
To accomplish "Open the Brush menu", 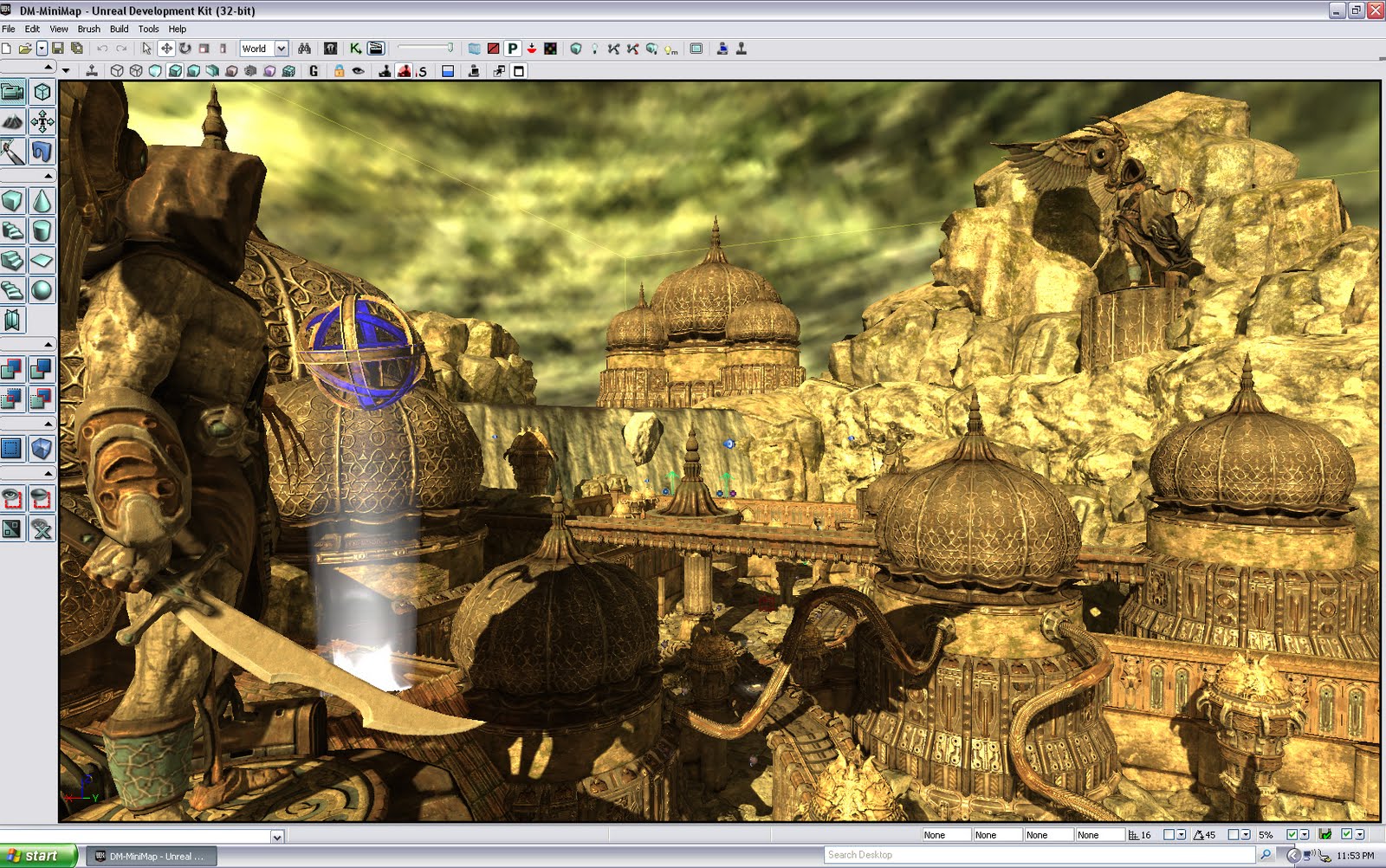I will coord(89,29).
